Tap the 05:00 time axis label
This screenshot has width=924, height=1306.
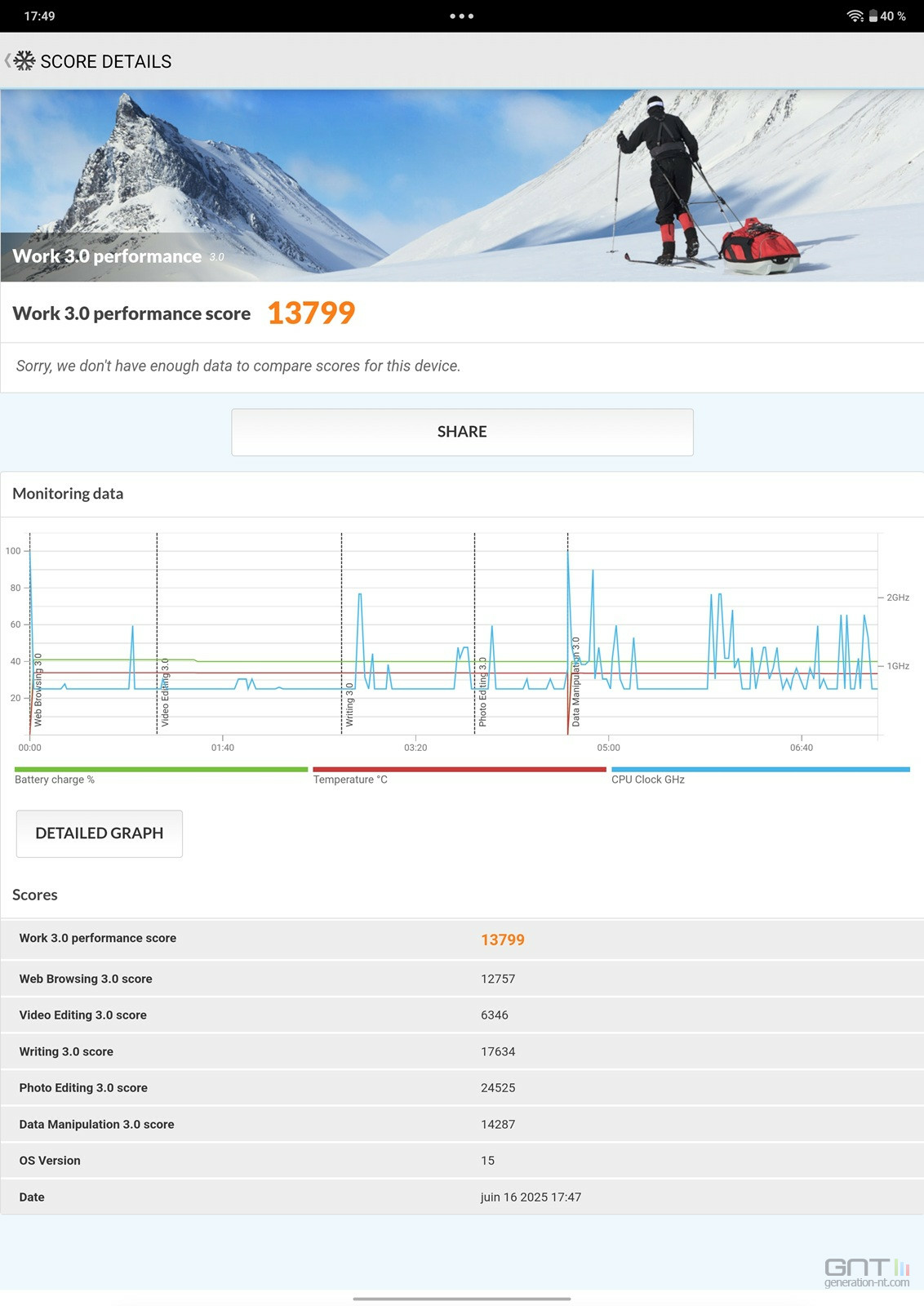tap(608, 748)
